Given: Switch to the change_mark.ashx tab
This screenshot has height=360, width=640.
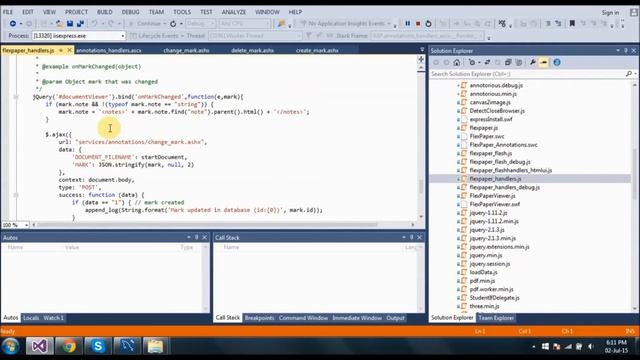Looking at the screenshot, I should coord(186,50).
